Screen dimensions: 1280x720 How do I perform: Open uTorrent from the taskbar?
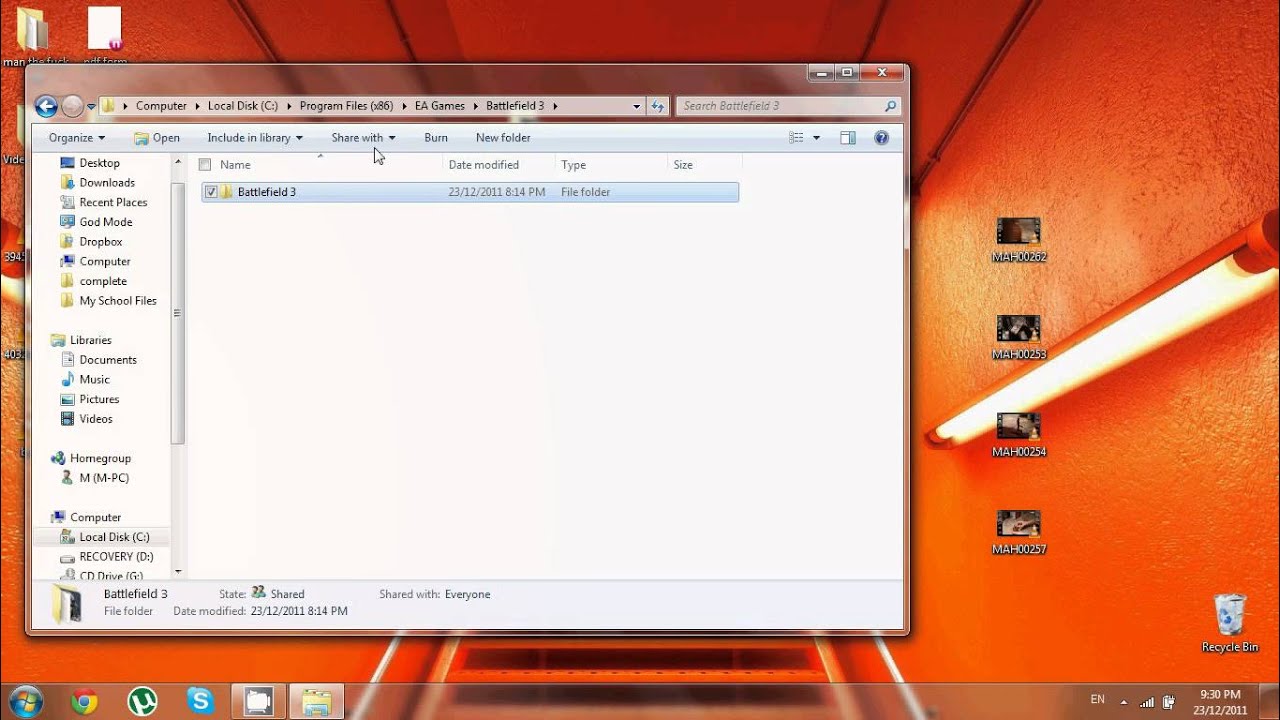tap(142, 702)
